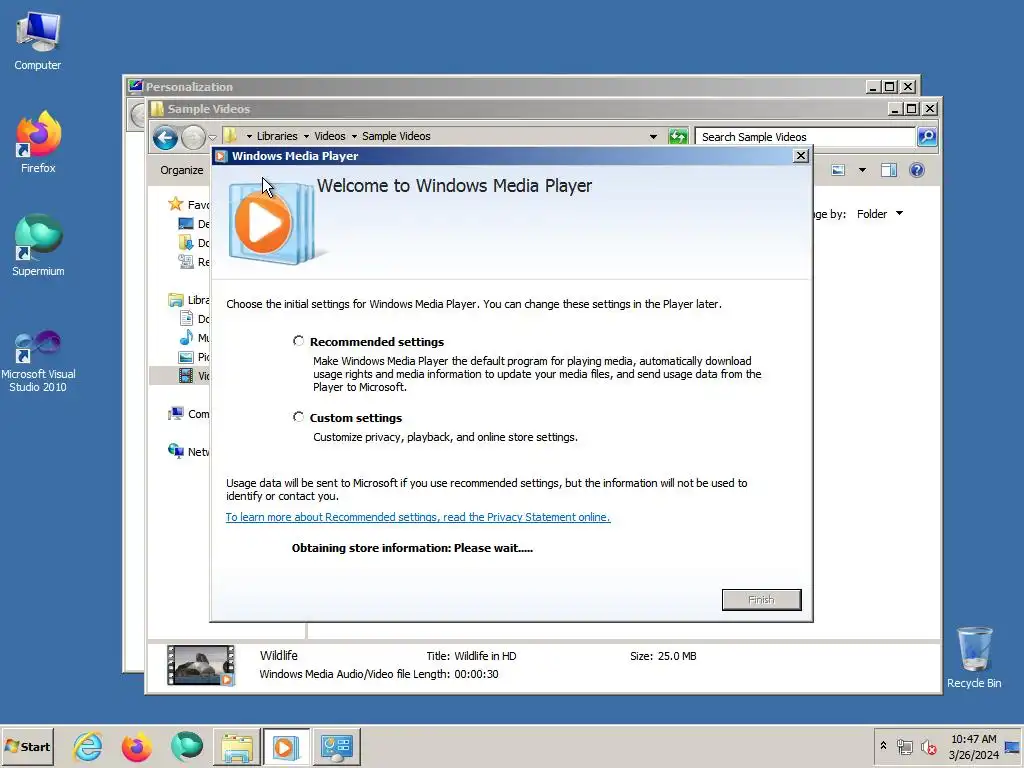Click the Videos breadcrumb in address bar

[330, 136]
